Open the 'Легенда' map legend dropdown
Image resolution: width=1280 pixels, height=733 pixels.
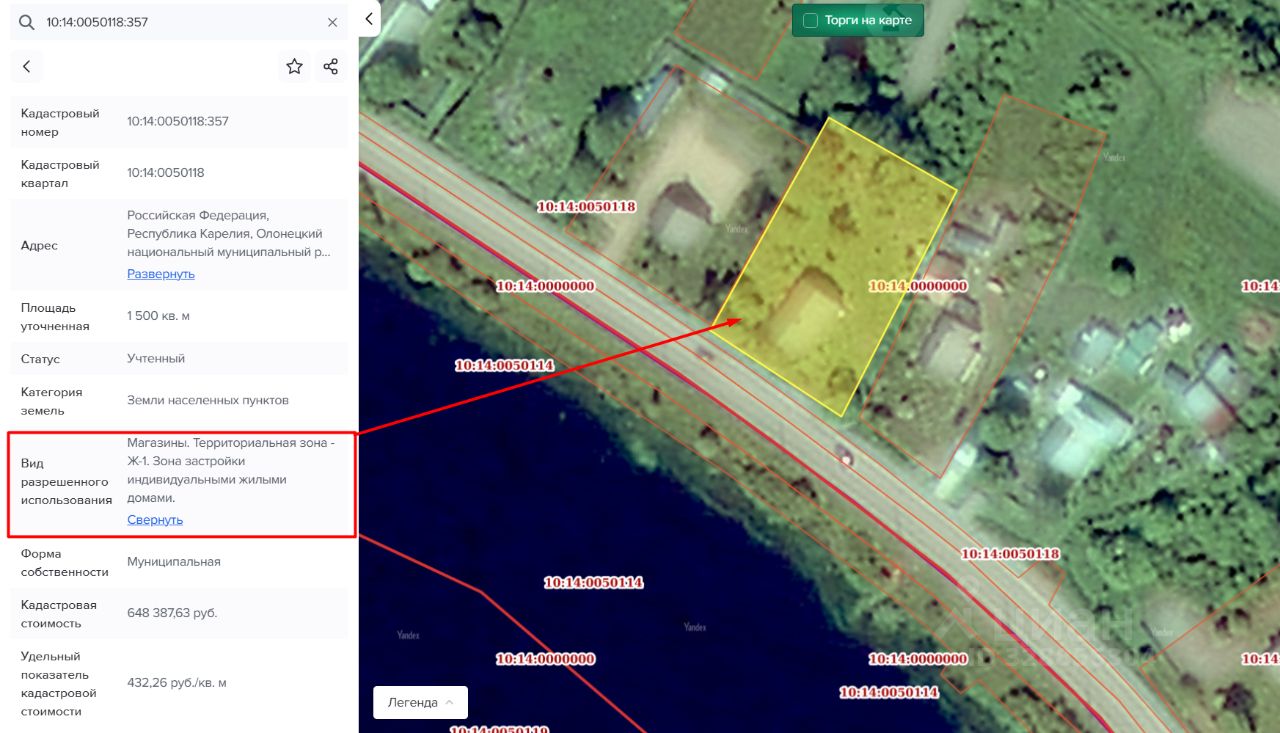[420, 702]
